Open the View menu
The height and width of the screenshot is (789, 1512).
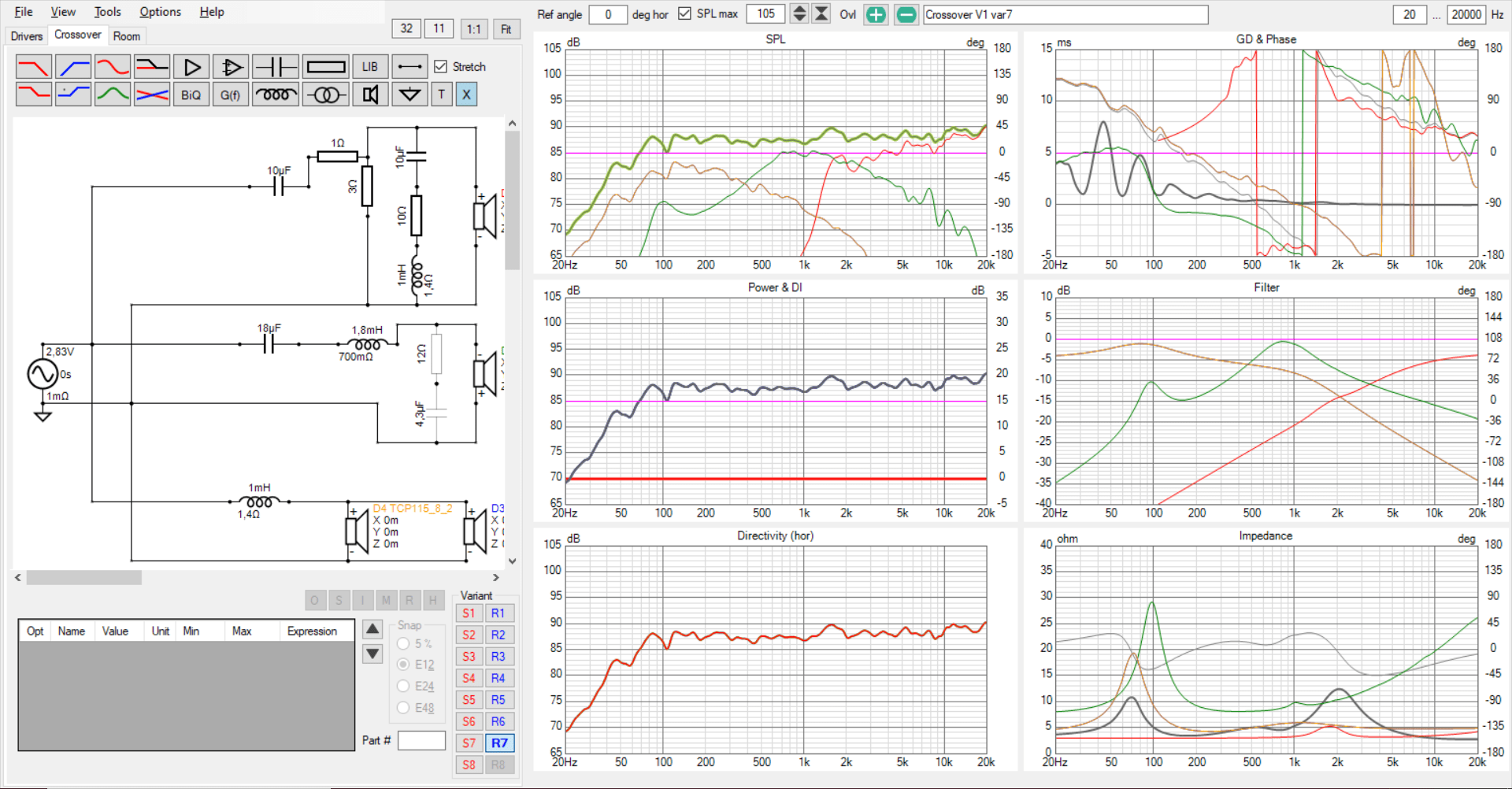63,12
